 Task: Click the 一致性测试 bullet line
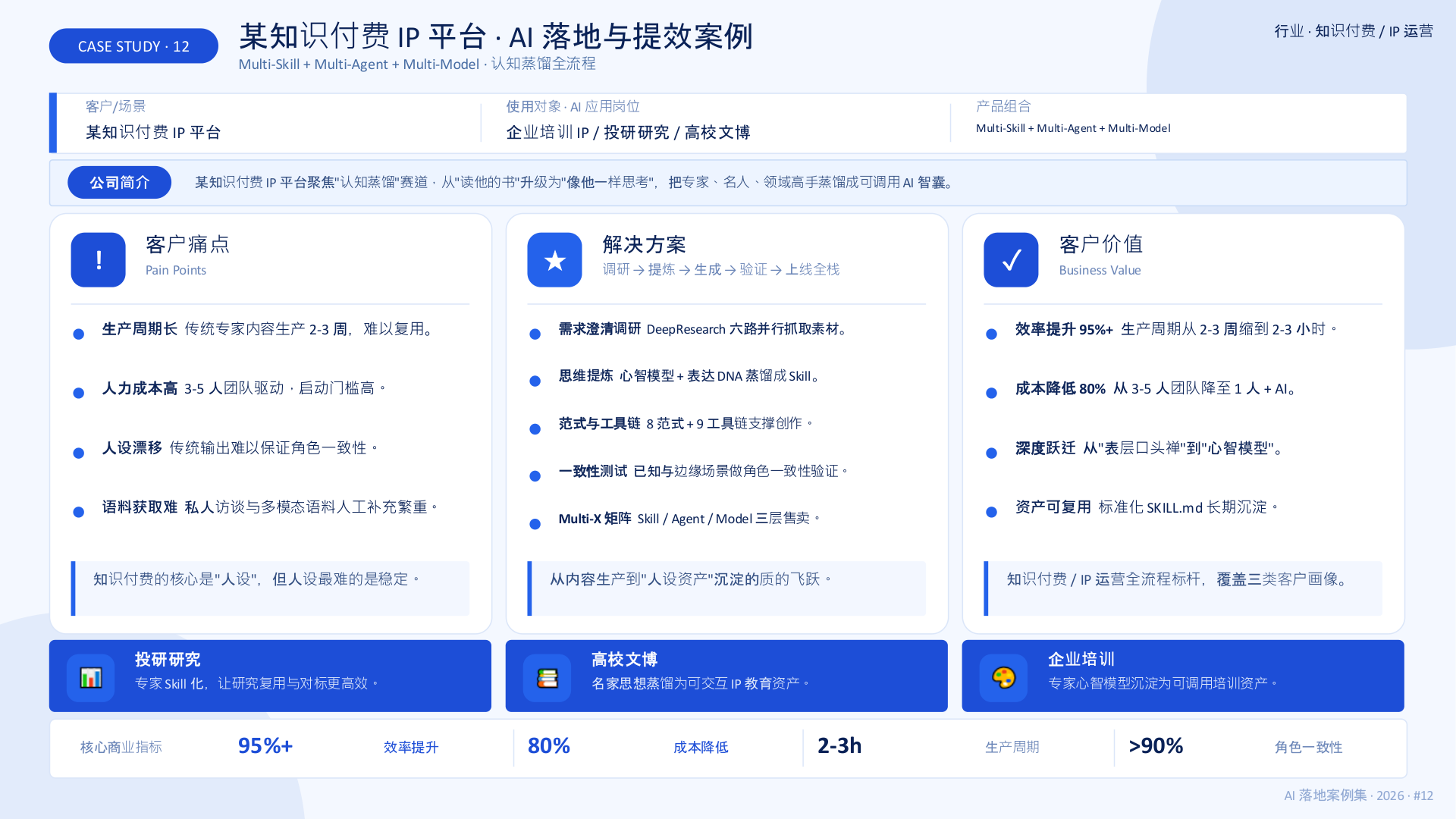pos(704,472)
